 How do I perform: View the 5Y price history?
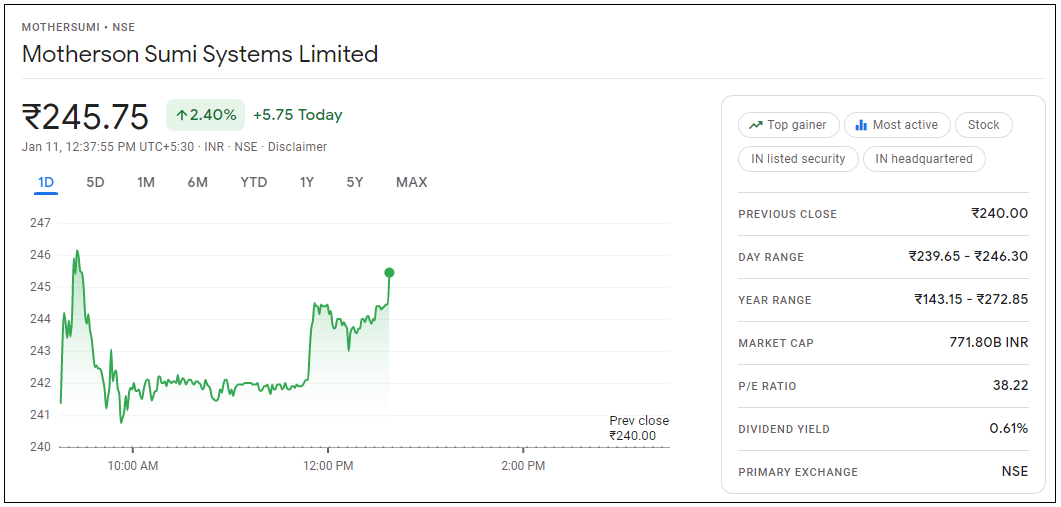coord(355,182)
